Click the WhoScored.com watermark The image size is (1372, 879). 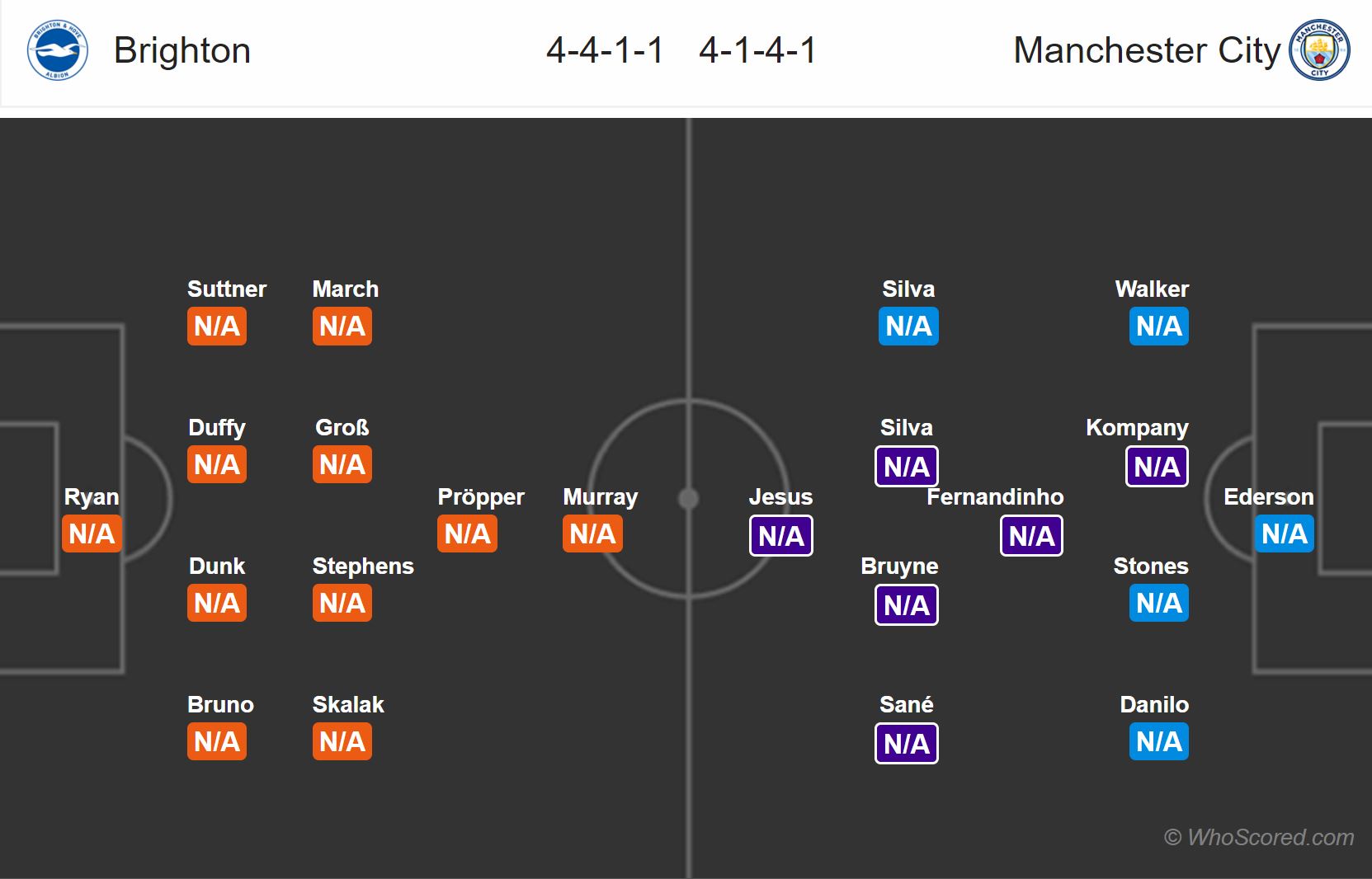1259,837
